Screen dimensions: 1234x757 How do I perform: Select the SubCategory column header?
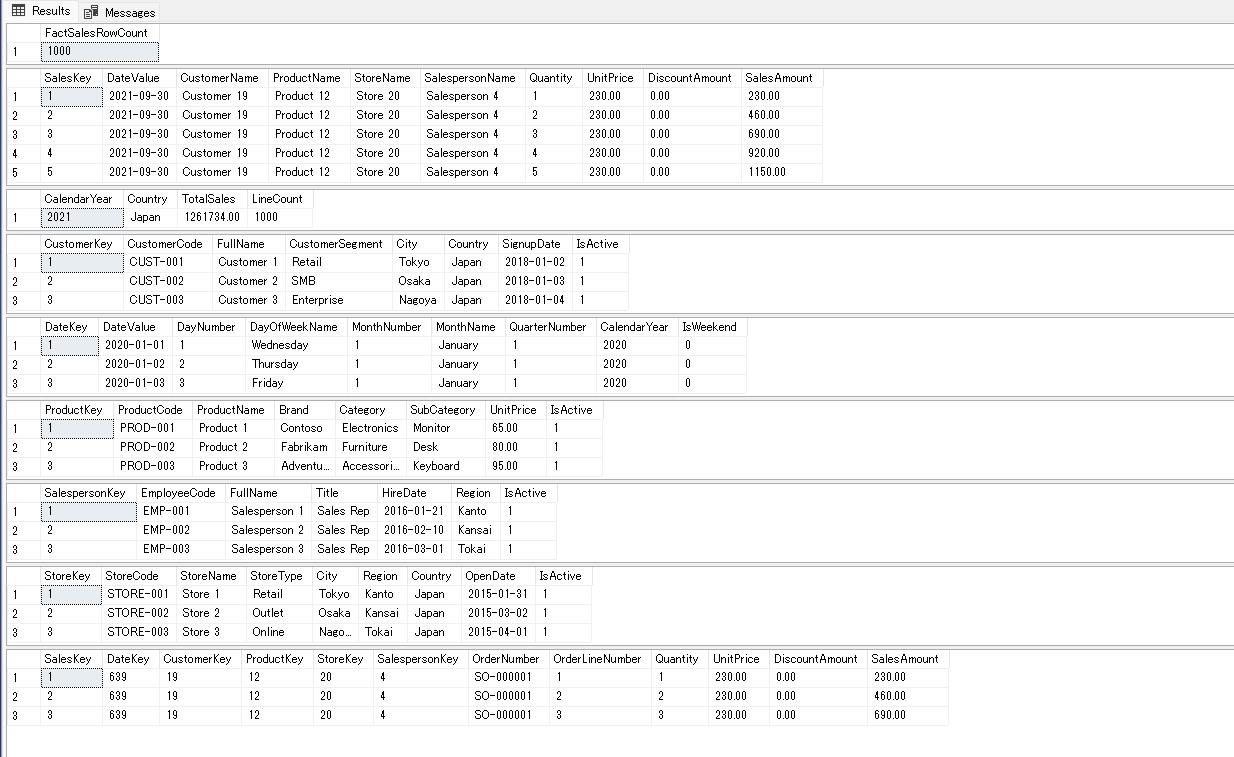coord(445,410)
